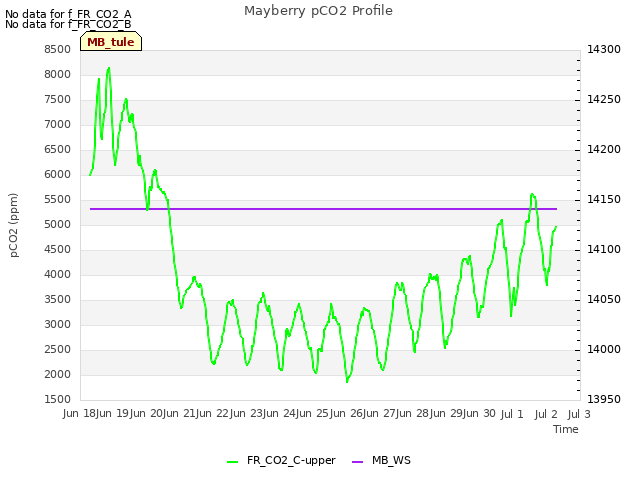Click the 7500 left axis tick label
Screen dimensions: 640x480
[x=58, y=100]
